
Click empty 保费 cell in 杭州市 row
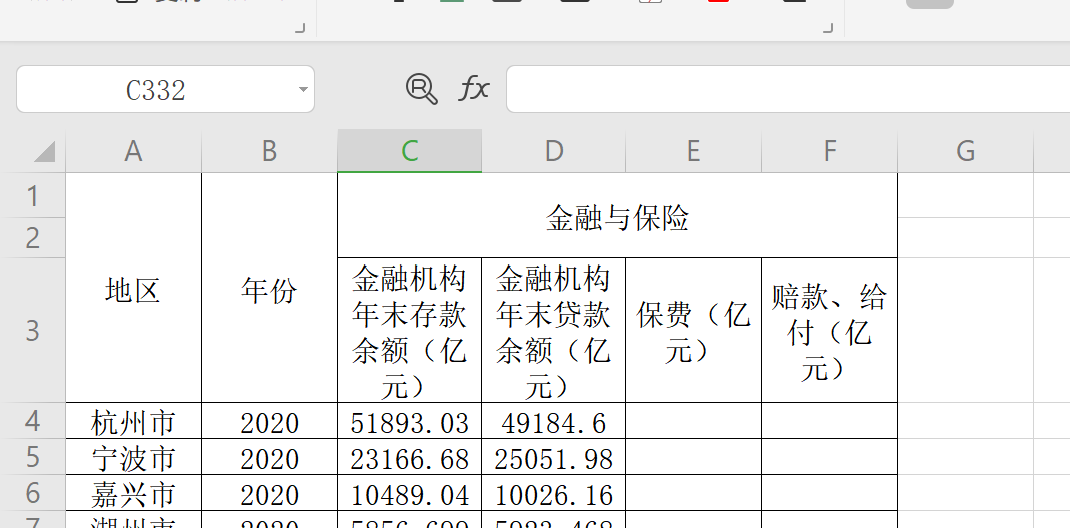click(x=693, y=421)
